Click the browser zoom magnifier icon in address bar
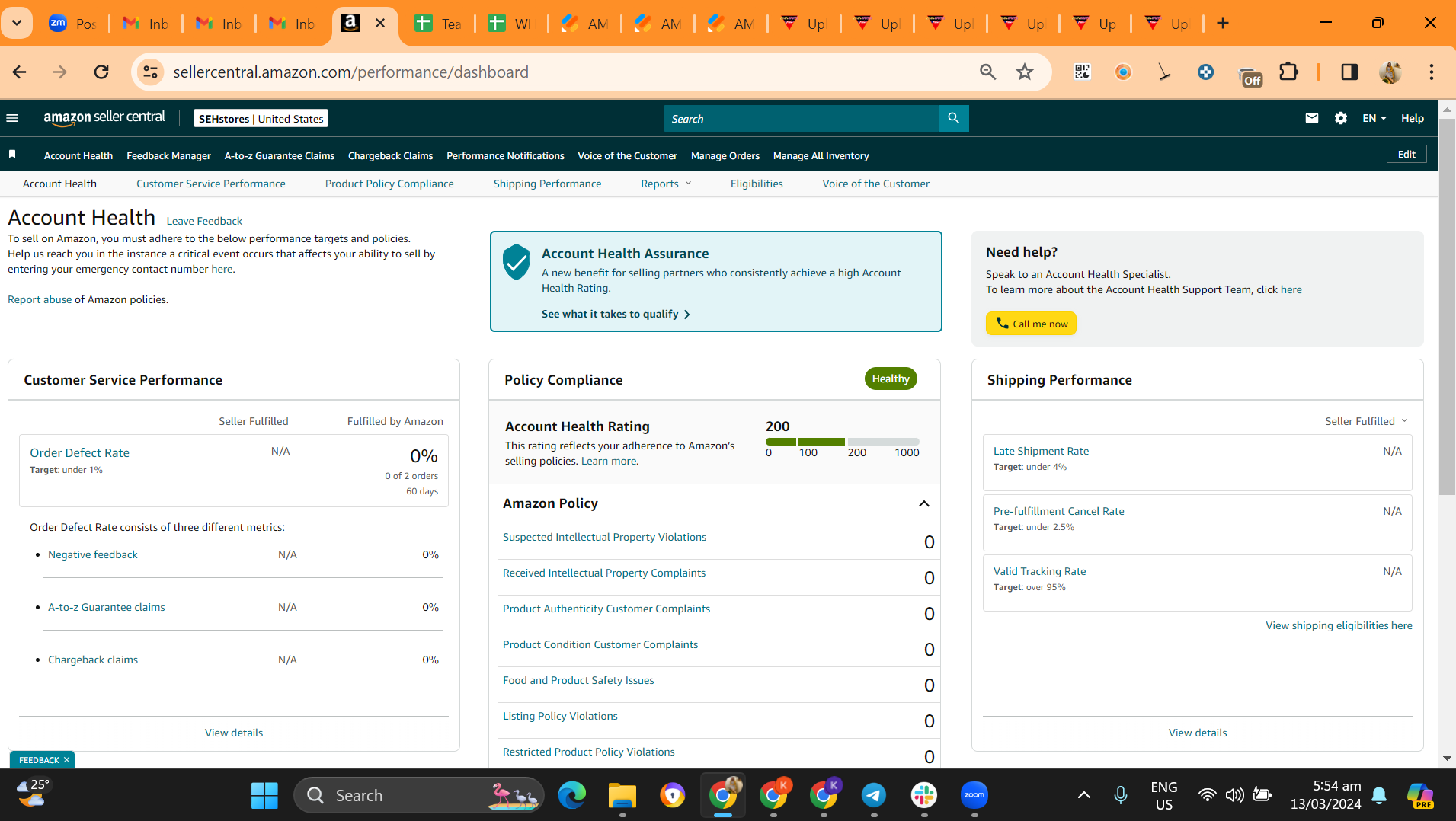The width and height of the screenshot is (1456, 821). [987, 72]
